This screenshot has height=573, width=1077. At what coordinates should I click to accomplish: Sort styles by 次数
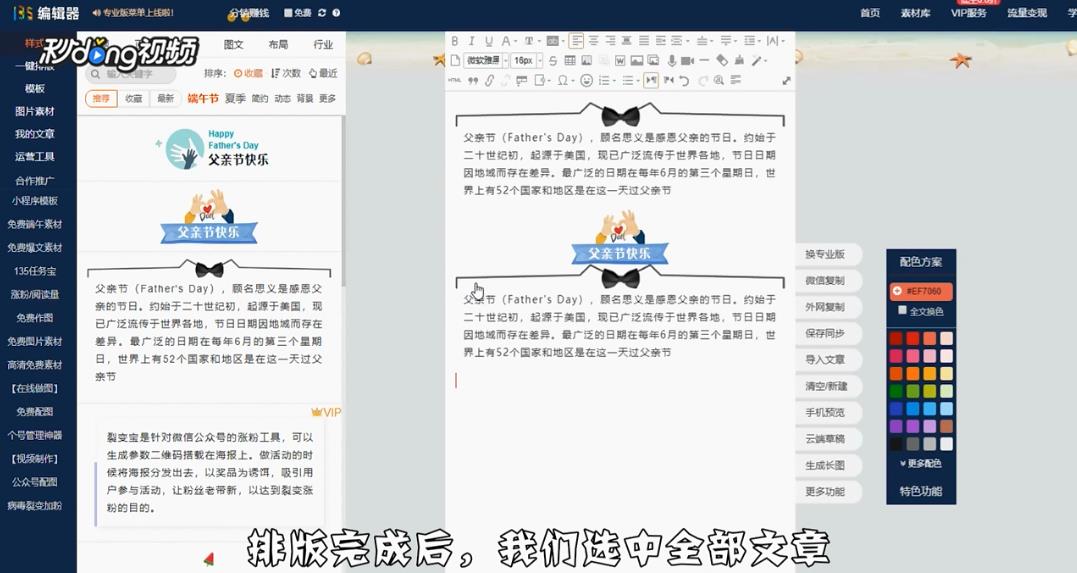[286, 73]
